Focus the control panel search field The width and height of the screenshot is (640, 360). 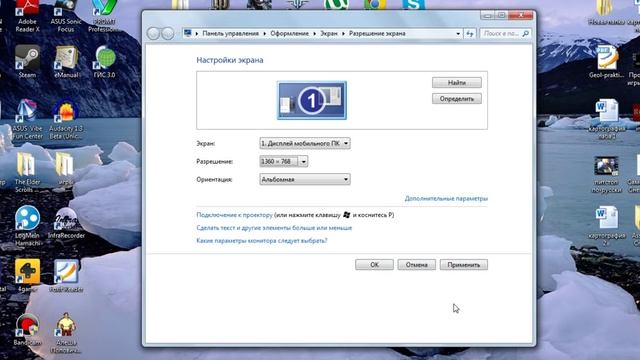point(501,33)
